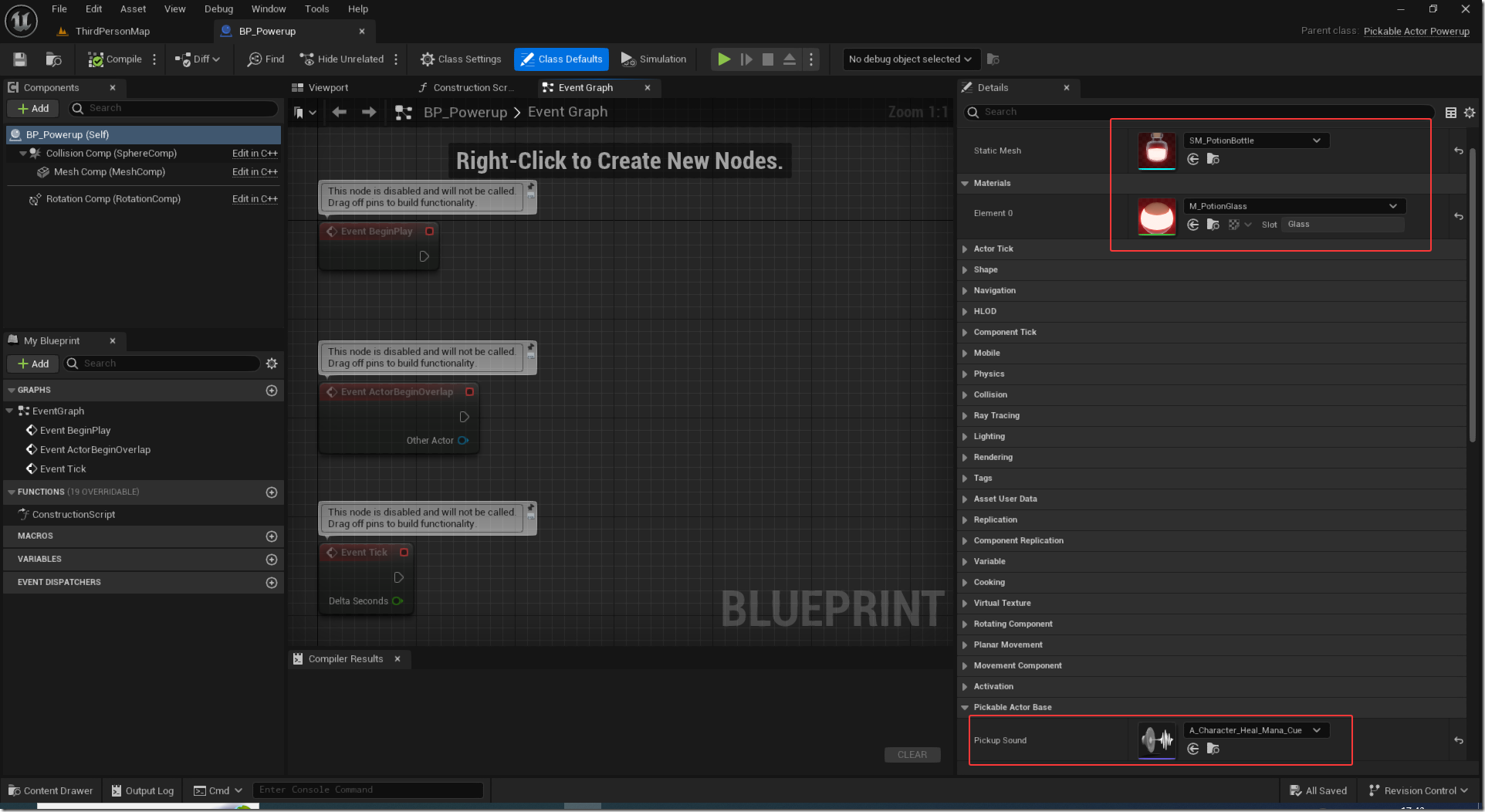Navigate back in the graph history
The image size is (1485, 812).
[x=339, y=113]
